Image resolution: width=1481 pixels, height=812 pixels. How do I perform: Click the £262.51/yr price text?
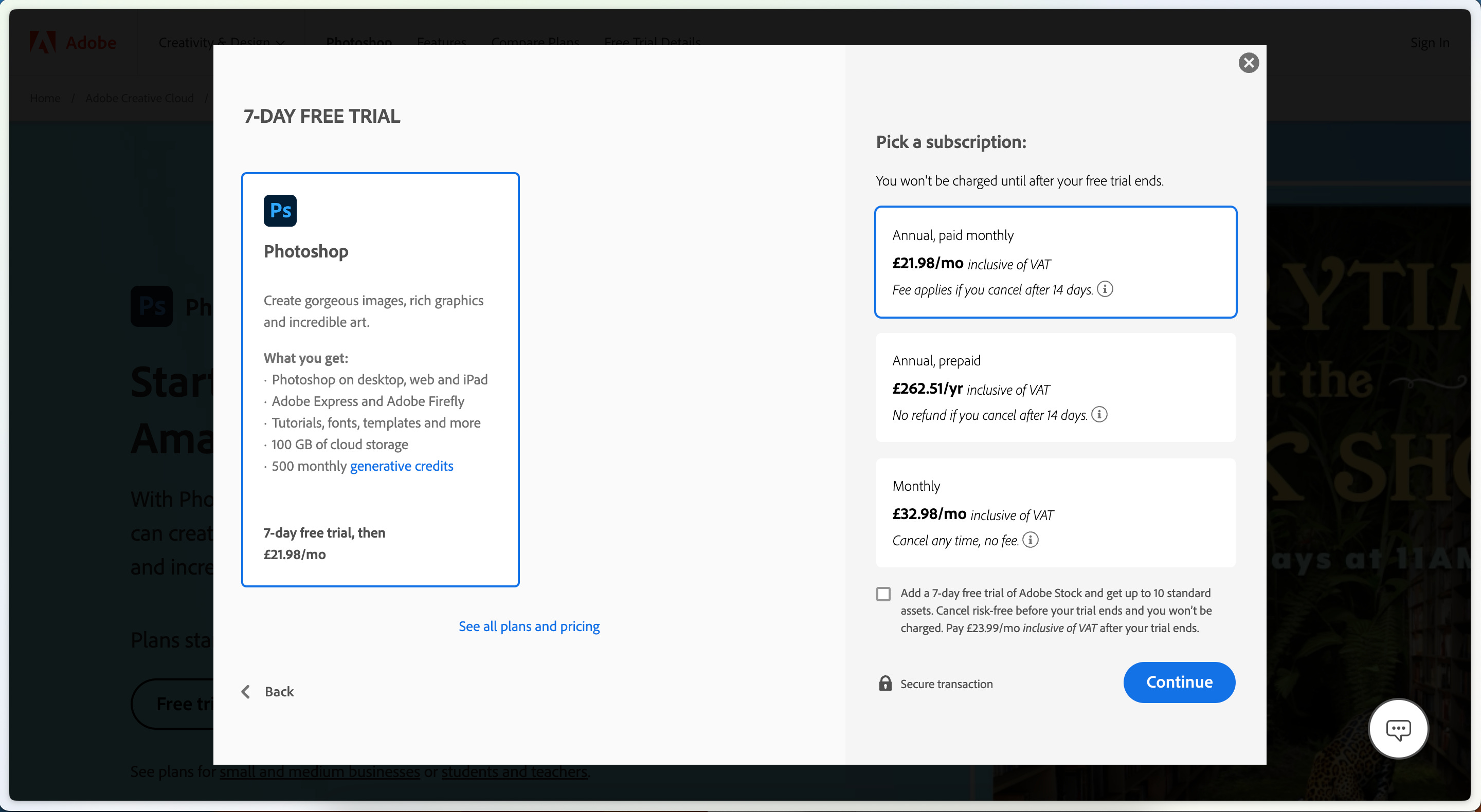927,389
